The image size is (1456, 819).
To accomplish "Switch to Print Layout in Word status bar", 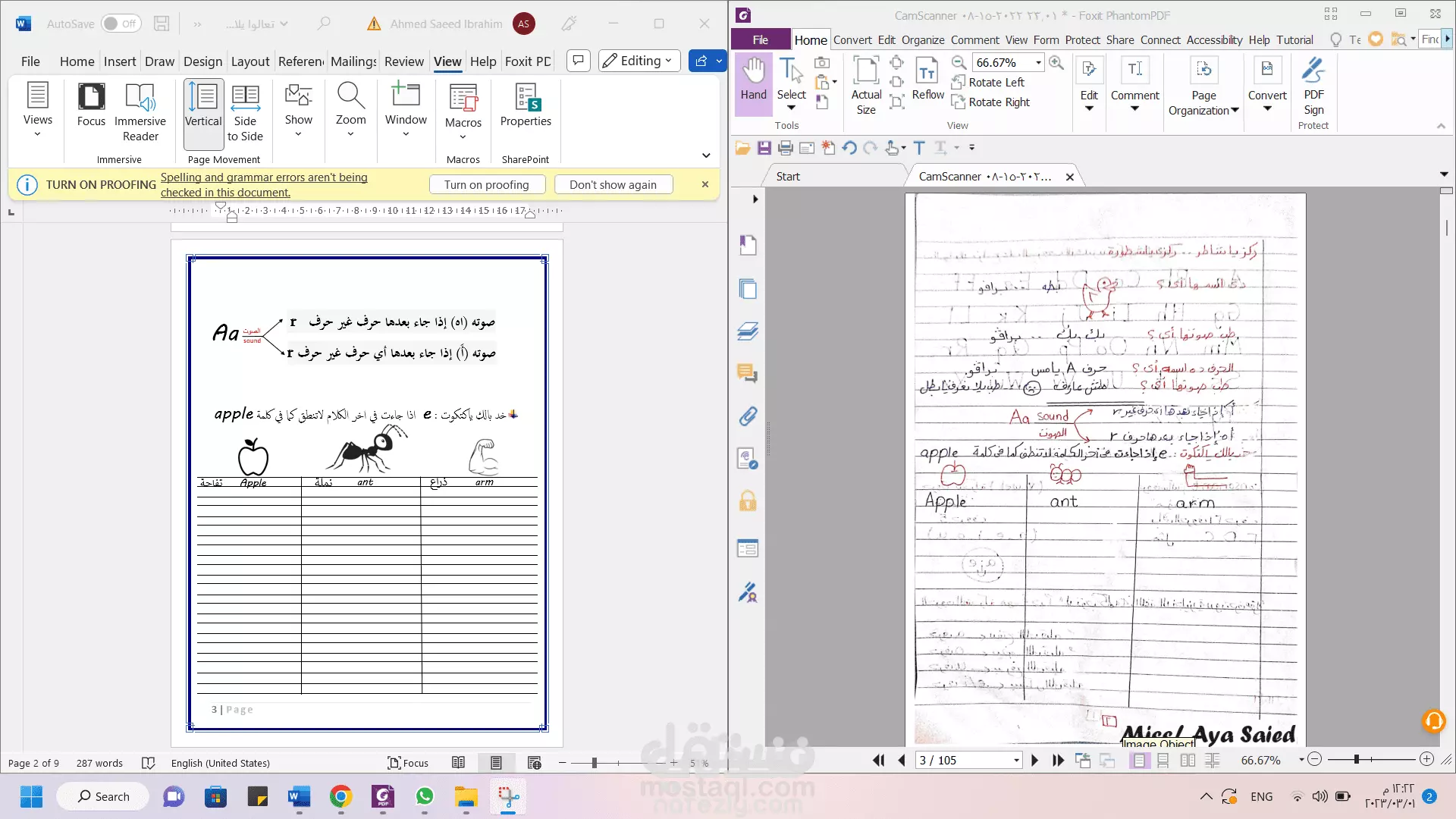I will 496,763.
